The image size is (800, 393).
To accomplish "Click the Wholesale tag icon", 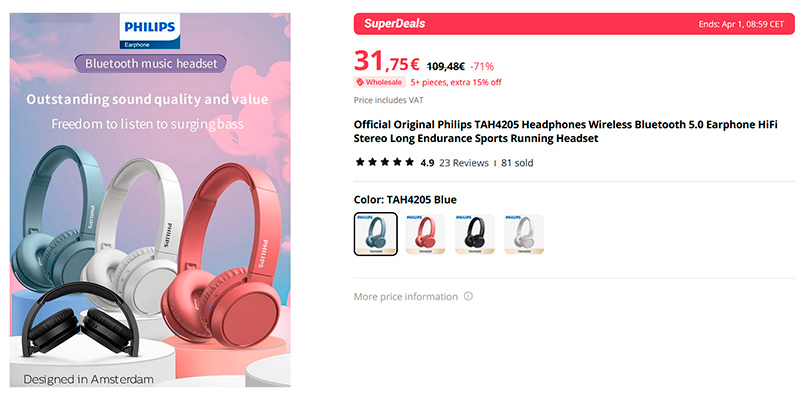I will coord(360,82).
